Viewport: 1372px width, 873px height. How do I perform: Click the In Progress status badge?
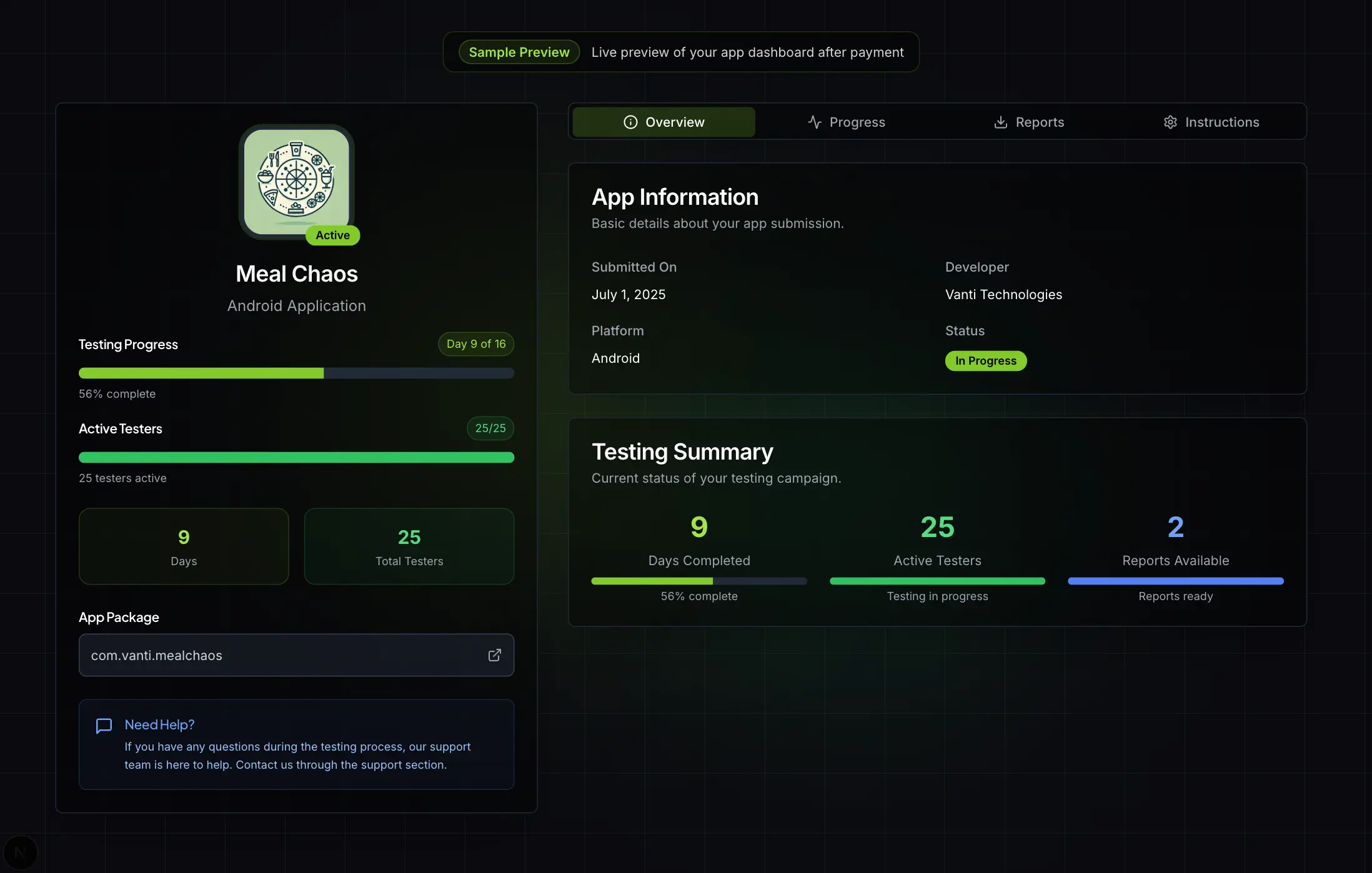pyautogui.click(x=986, y=361)
